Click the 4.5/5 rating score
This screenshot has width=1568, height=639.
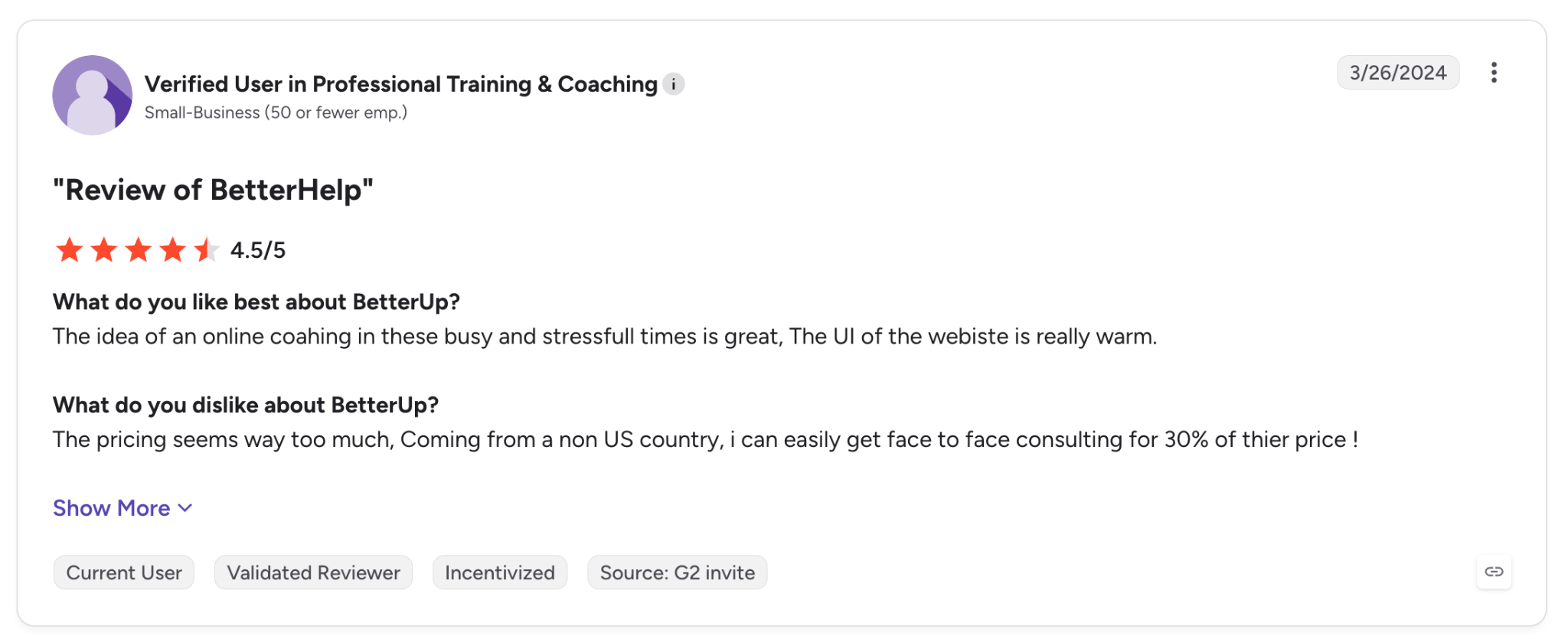[x=258, y=250]
